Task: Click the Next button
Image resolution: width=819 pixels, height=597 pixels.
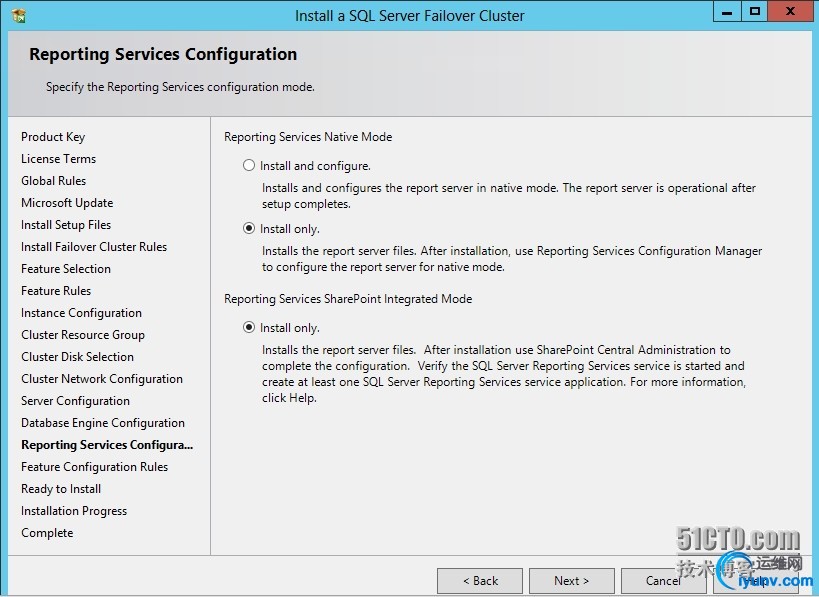Action: point(571,581)
